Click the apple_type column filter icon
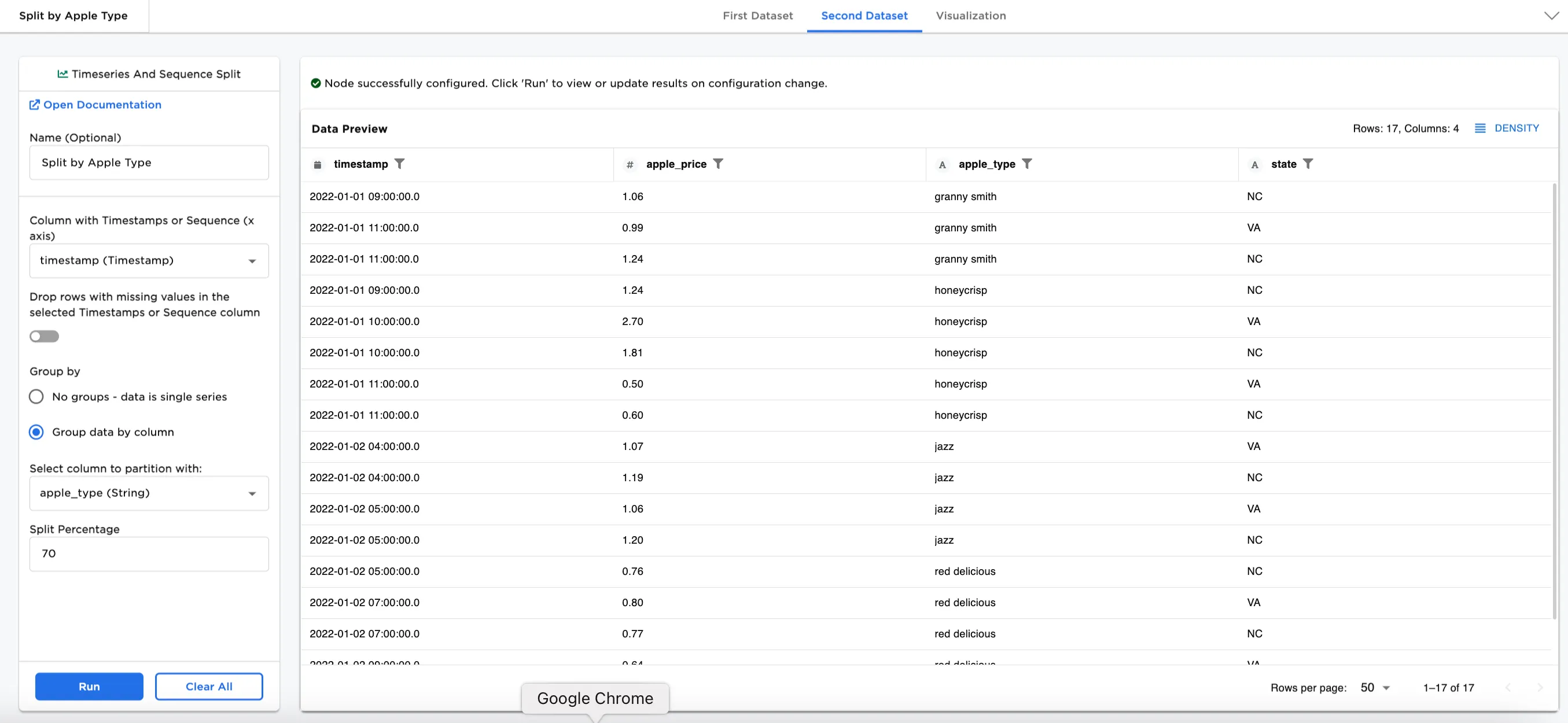 [1027, 164]
